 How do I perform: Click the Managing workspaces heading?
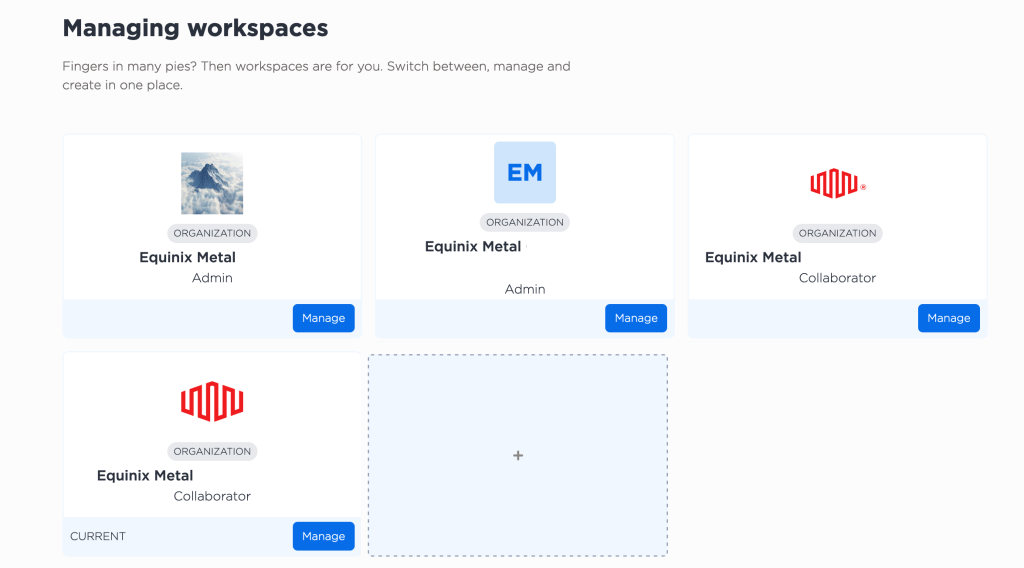coord(195,28)
